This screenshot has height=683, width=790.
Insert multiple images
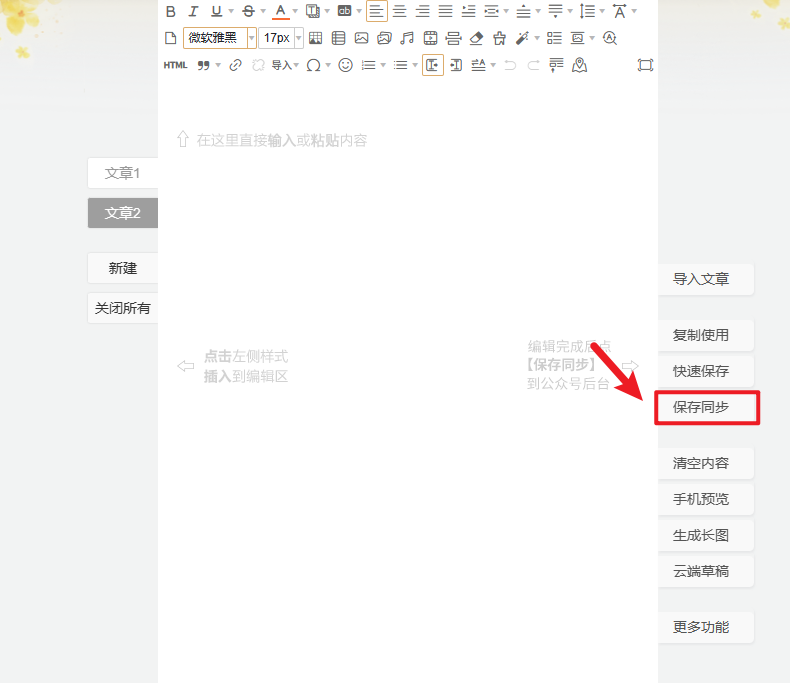384,38
